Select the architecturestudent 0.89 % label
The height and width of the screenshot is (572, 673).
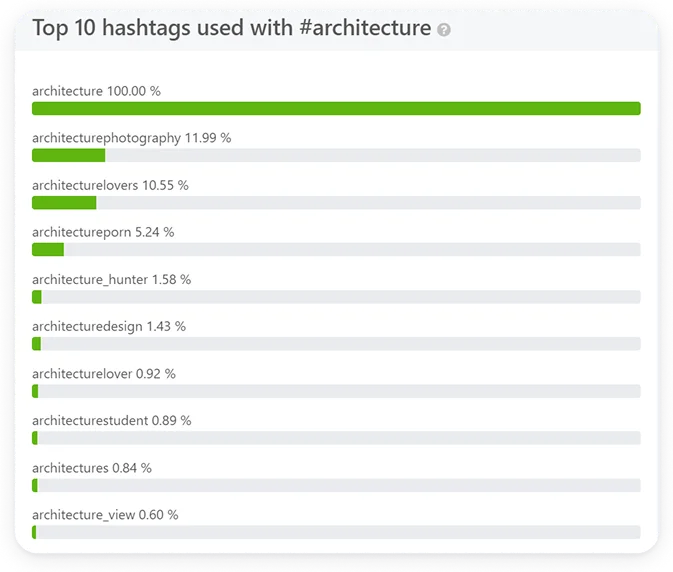pyautogui.click(x=111, y=420)
